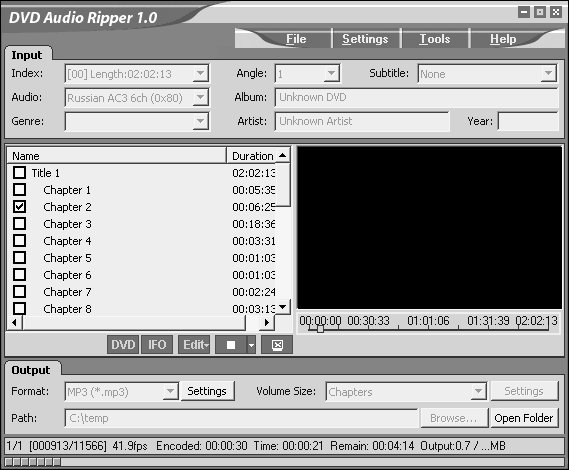Click the 00:18:36 duration value

[x=254, y=224]
